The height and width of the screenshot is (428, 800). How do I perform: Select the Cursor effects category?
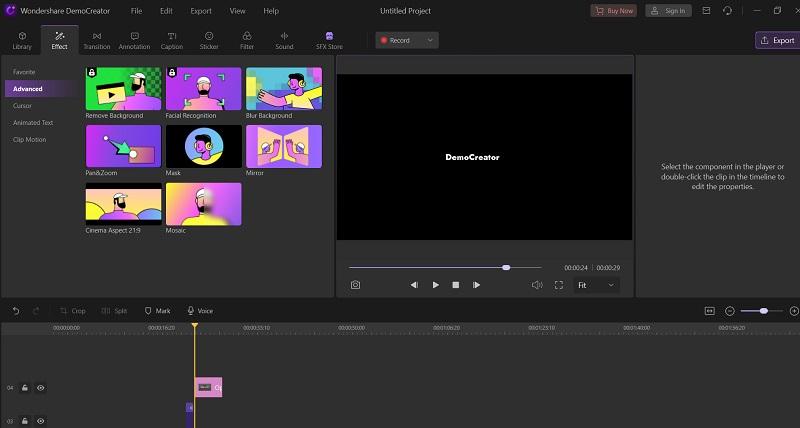pos(22,105)
